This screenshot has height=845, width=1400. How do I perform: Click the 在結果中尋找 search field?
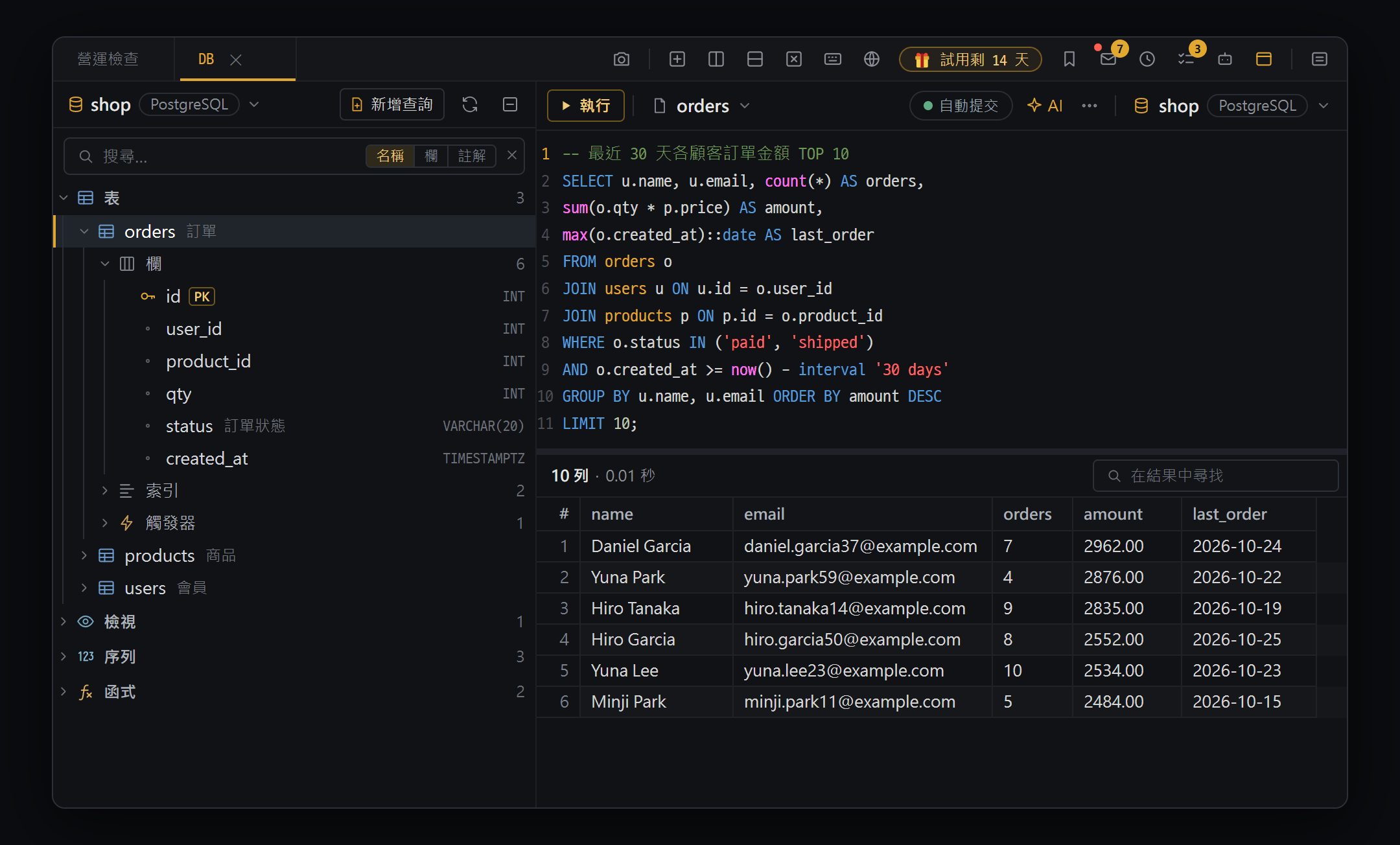point(1215,476)
